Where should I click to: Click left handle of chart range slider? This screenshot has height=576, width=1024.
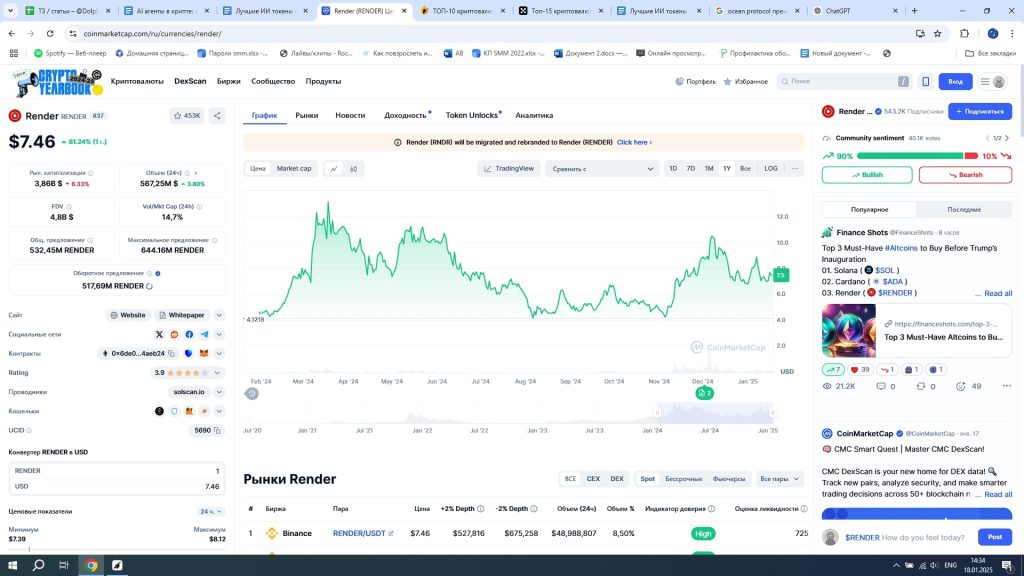657,413
